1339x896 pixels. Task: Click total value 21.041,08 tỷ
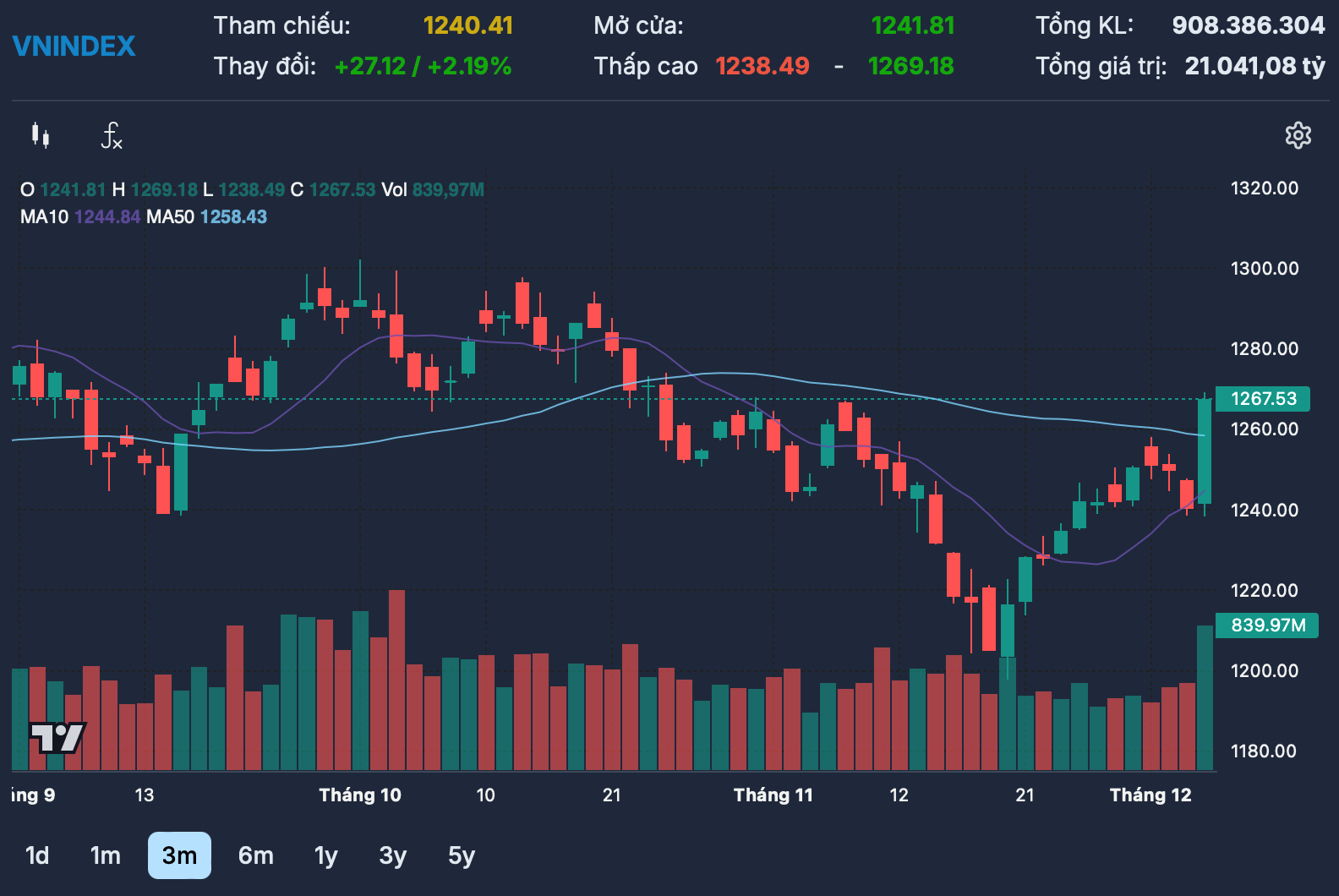[x=1255, y=66]
